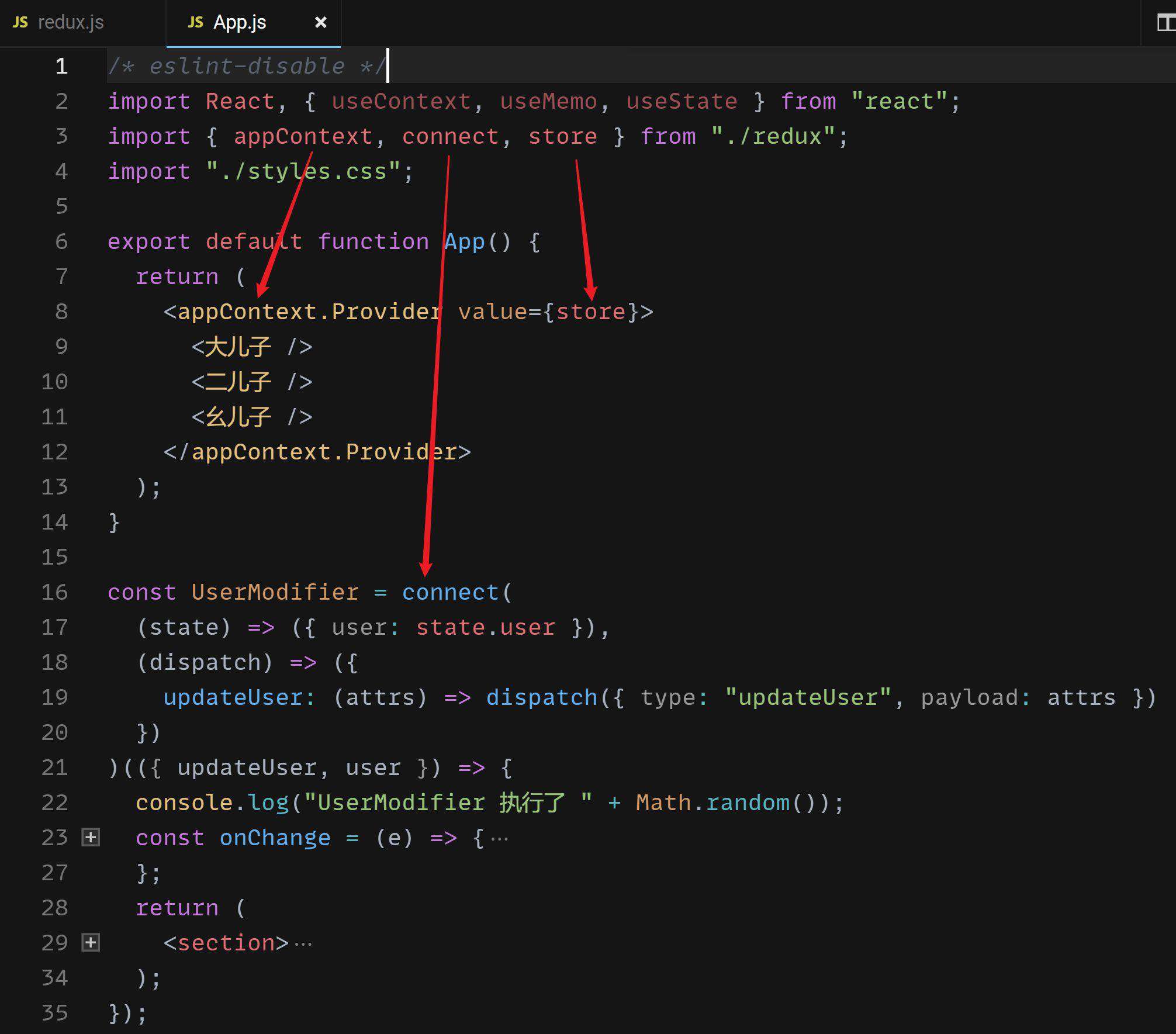Image resolution: width=1176 pixels, height=1034 pixels.
Task: Click UserModifier constant name on line 16
Action: click(275, 592)
